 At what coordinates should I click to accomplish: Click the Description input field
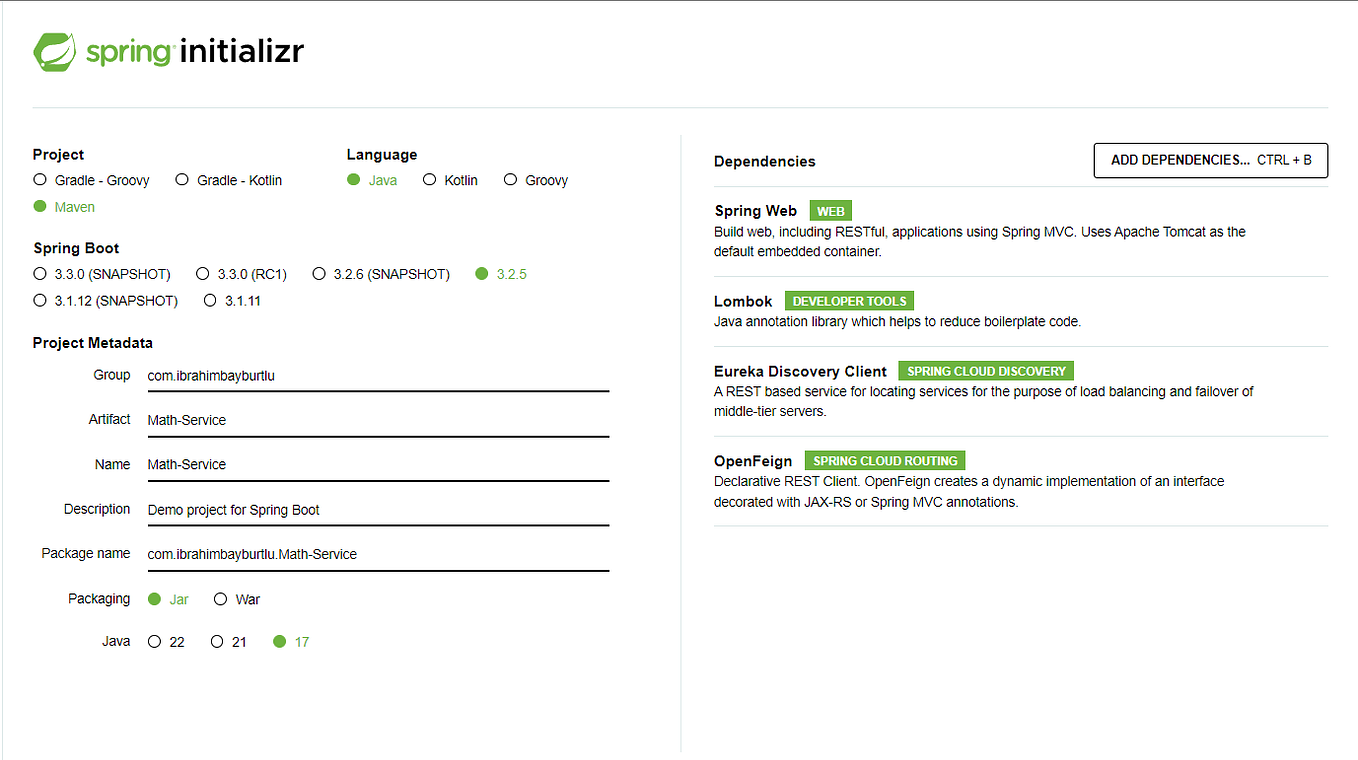click(x=378, y=510)
